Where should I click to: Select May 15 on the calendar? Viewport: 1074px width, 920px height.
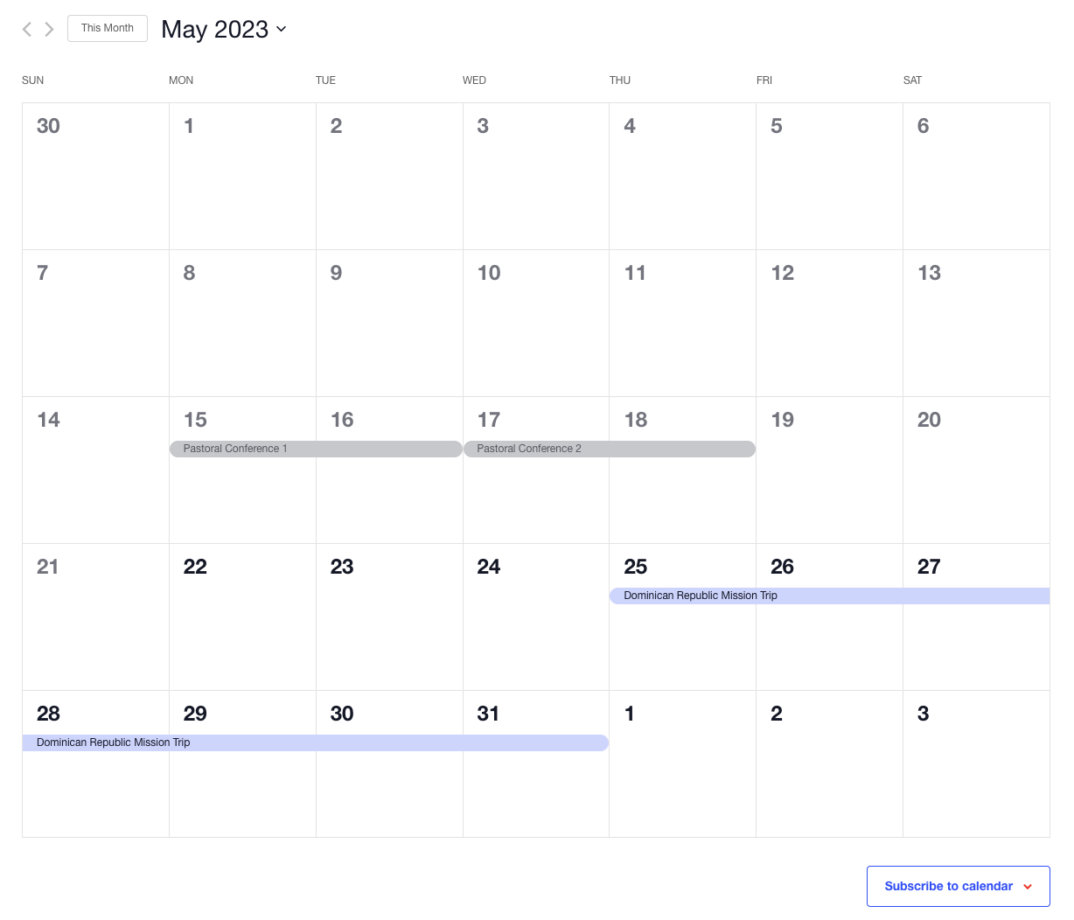tap(195, 420)
